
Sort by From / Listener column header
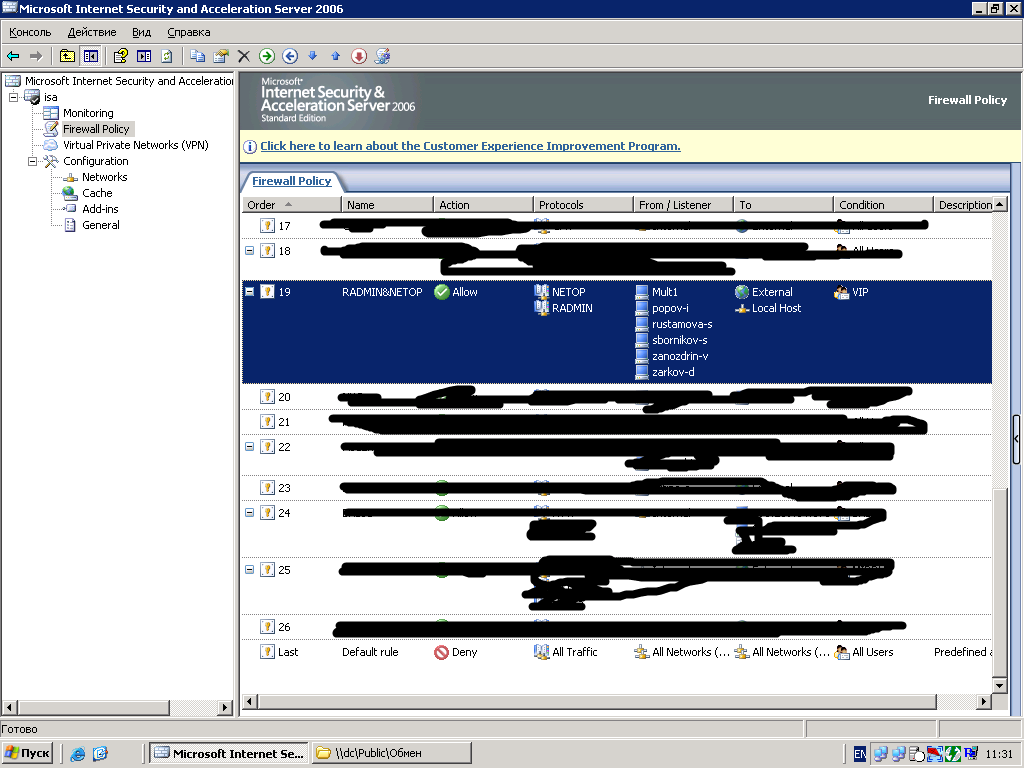click(x=684, y=204)
